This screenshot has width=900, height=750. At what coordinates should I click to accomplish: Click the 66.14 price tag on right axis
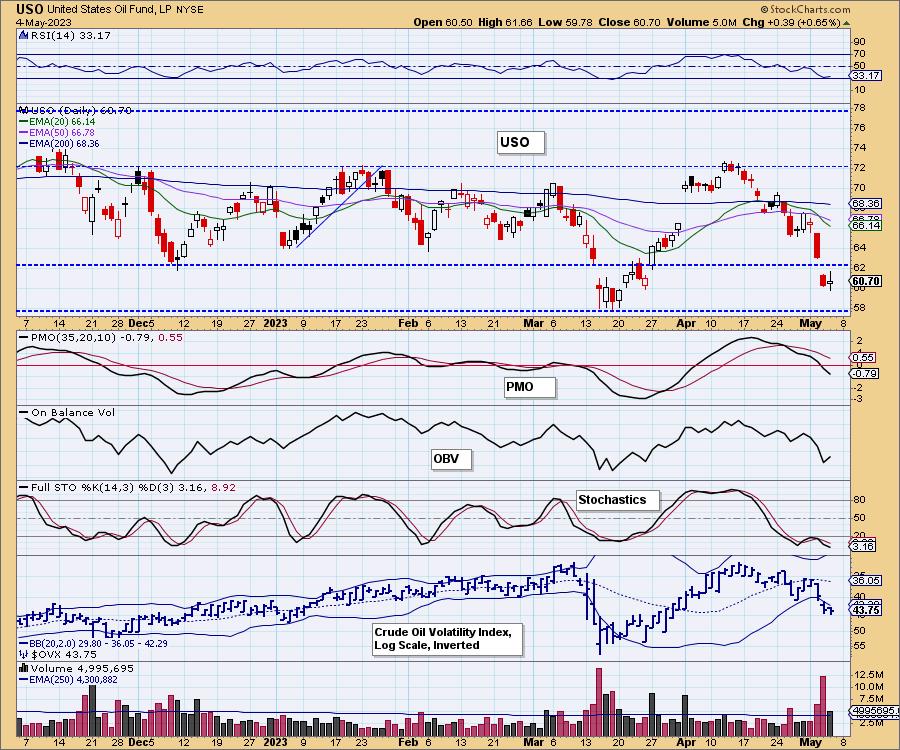pyautogui.click(x=866, y=226)
